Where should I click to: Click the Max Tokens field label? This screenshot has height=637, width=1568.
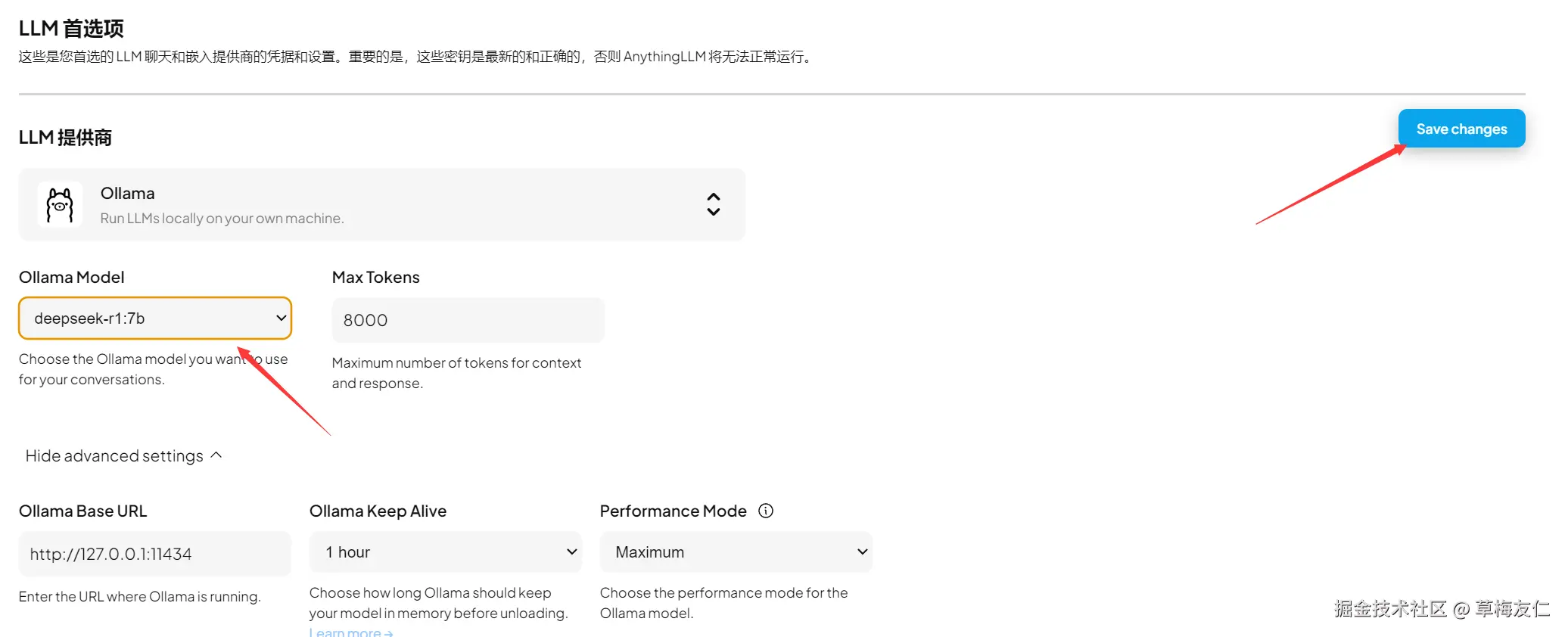(x=376, y=278)
